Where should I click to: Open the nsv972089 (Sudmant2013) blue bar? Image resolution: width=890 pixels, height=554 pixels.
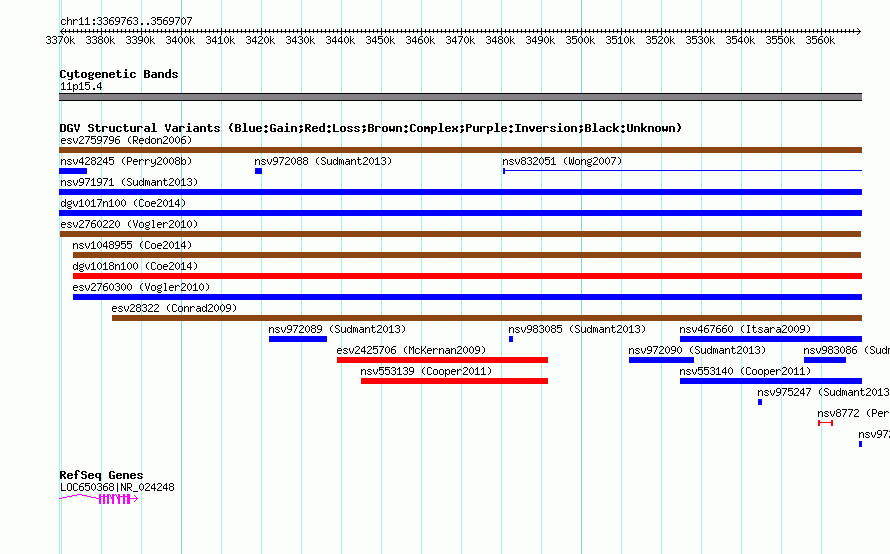(x=298, y=339)
